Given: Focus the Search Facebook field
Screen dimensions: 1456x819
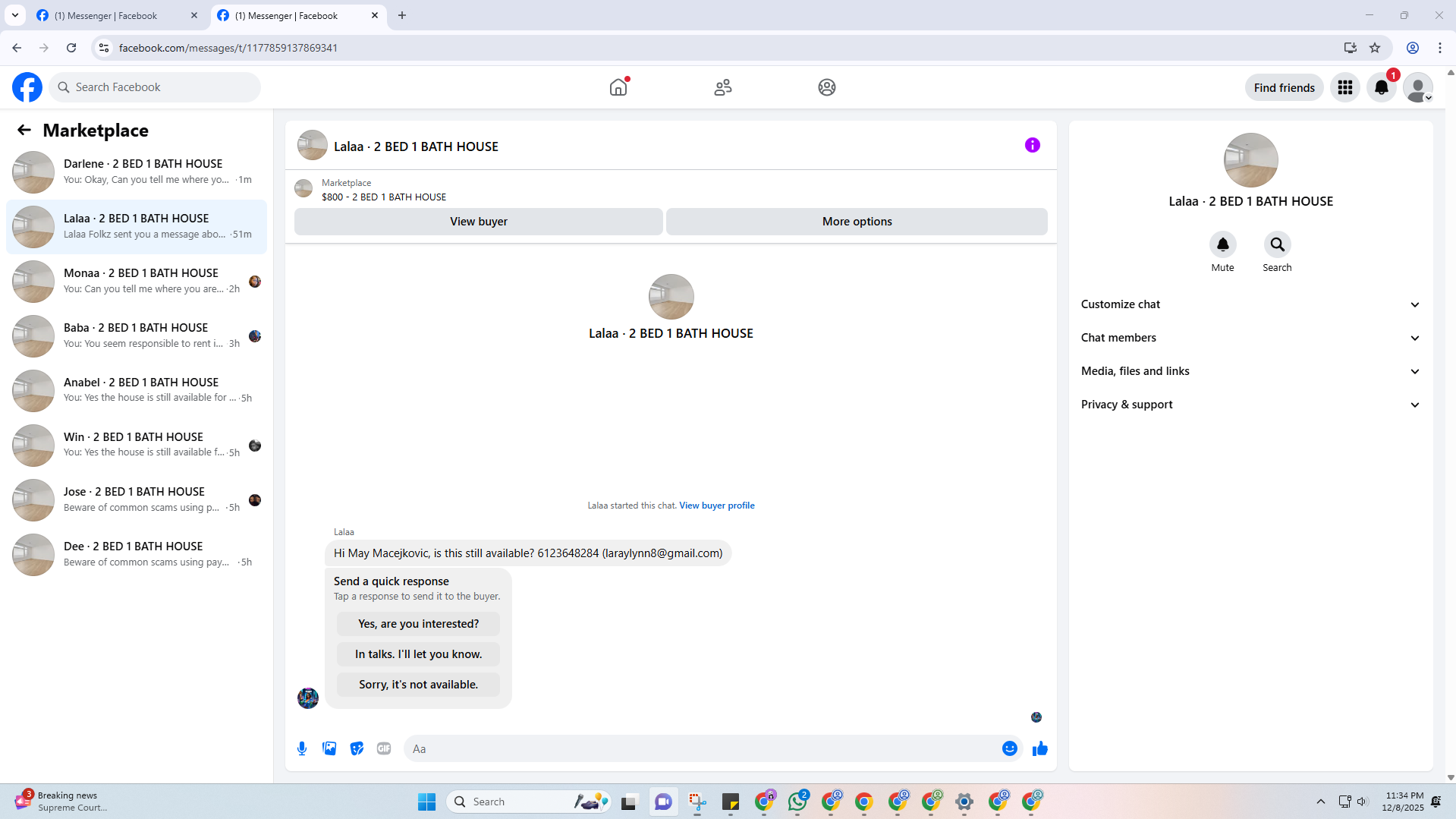Looking at the screenshot, I should (x=155, y=87).
